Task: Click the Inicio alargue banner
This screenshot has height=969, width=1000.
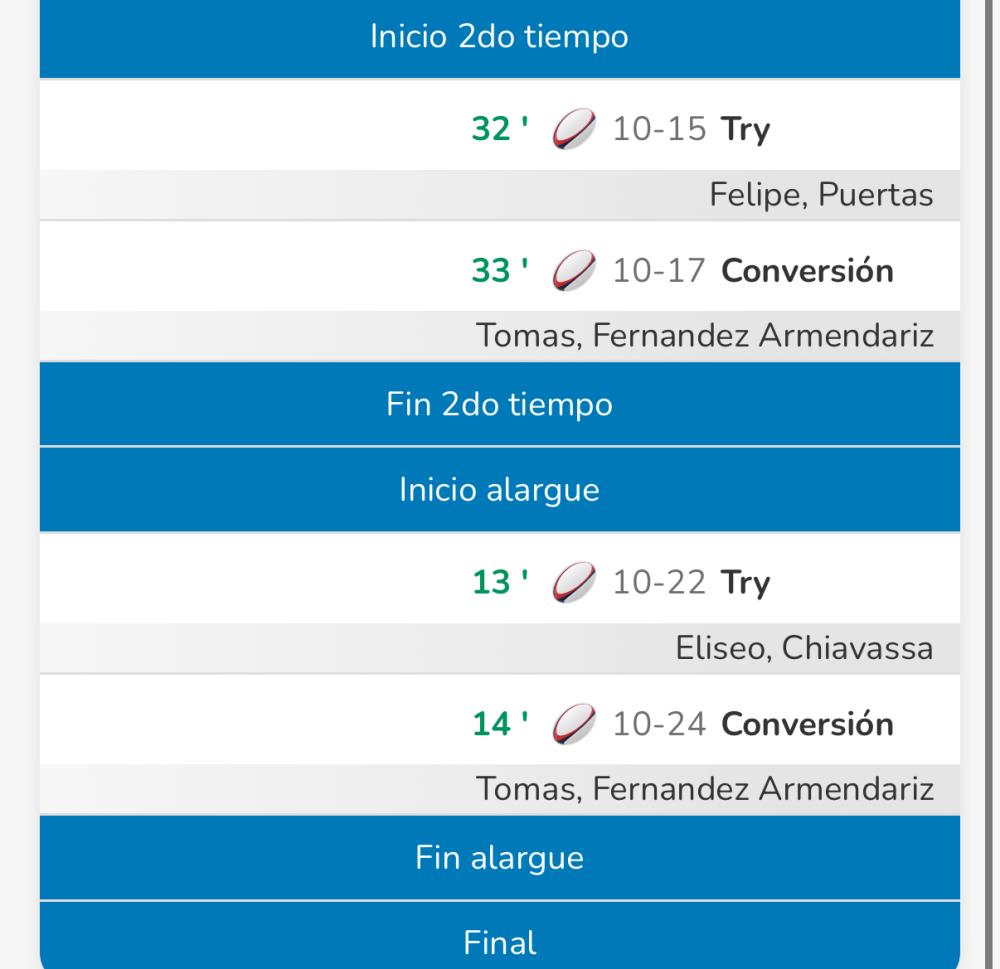Action: [499, 490]
